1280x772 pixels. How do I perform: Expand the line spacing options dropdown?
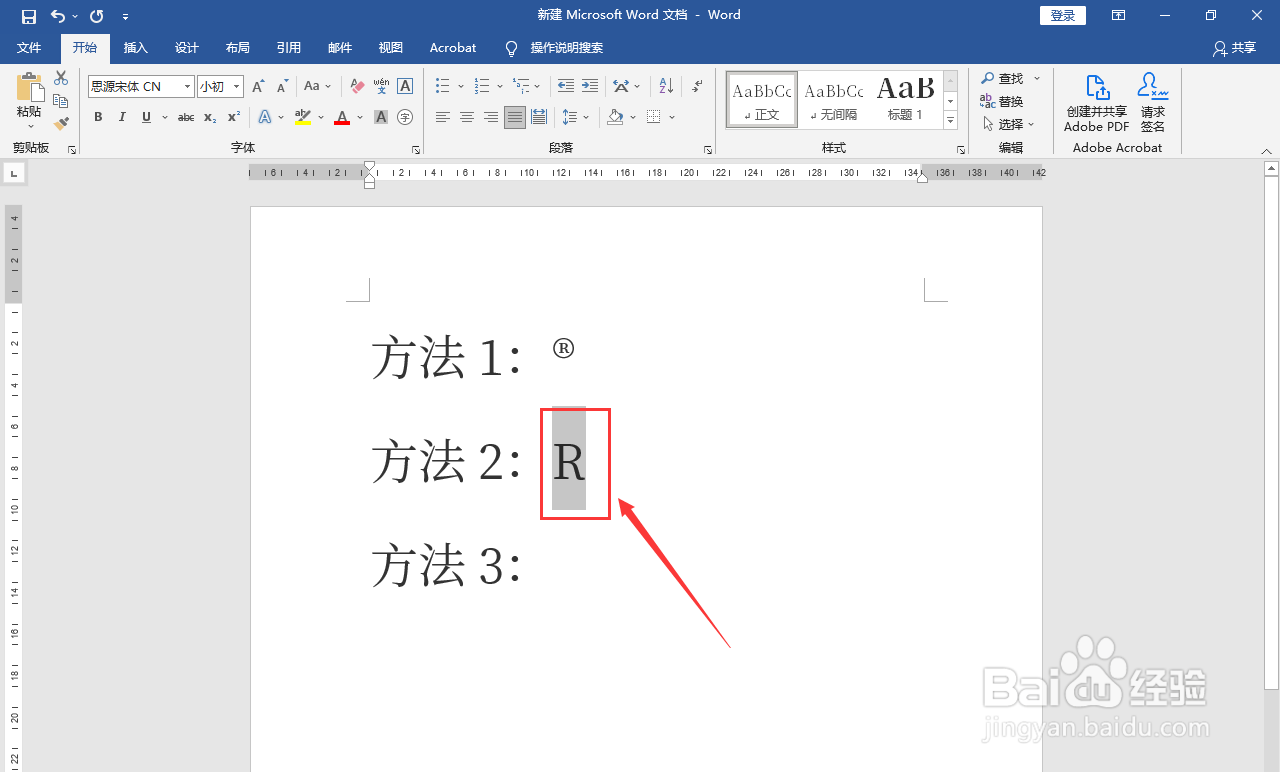(585, 117)
